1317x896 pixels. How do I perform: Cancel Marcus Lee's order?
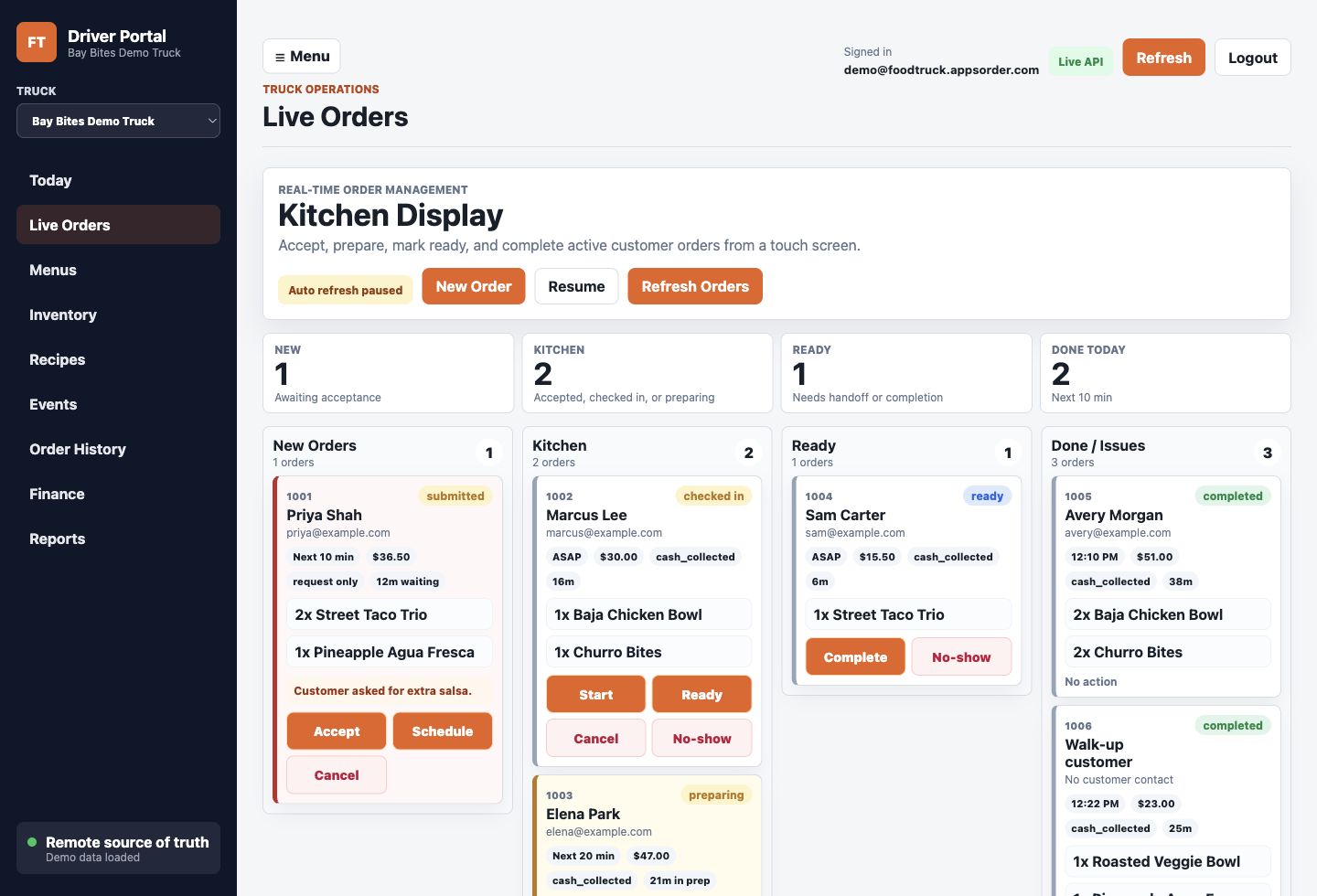point(596,739)
